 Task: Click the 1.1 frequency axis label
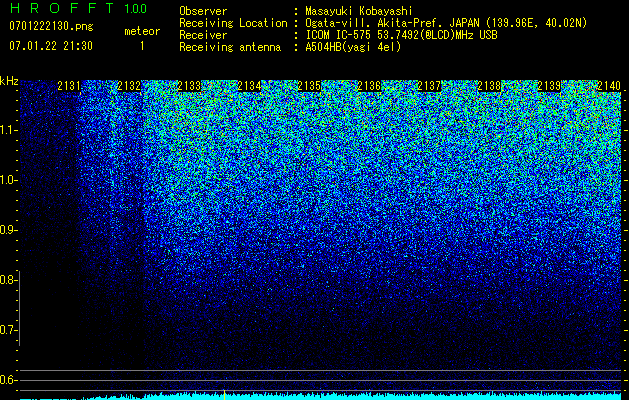tap(8, 130)
